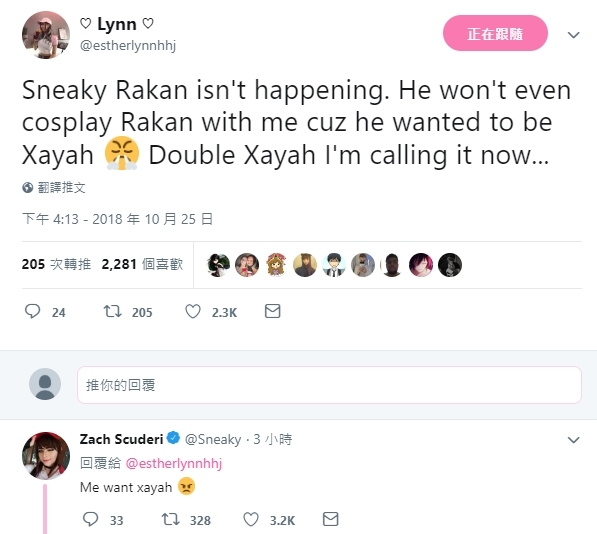The height and width of the screenshot is (534, 597).
Task: Open the pink @estherlynnhhj mention in reply
Action: tap(174, 464)
